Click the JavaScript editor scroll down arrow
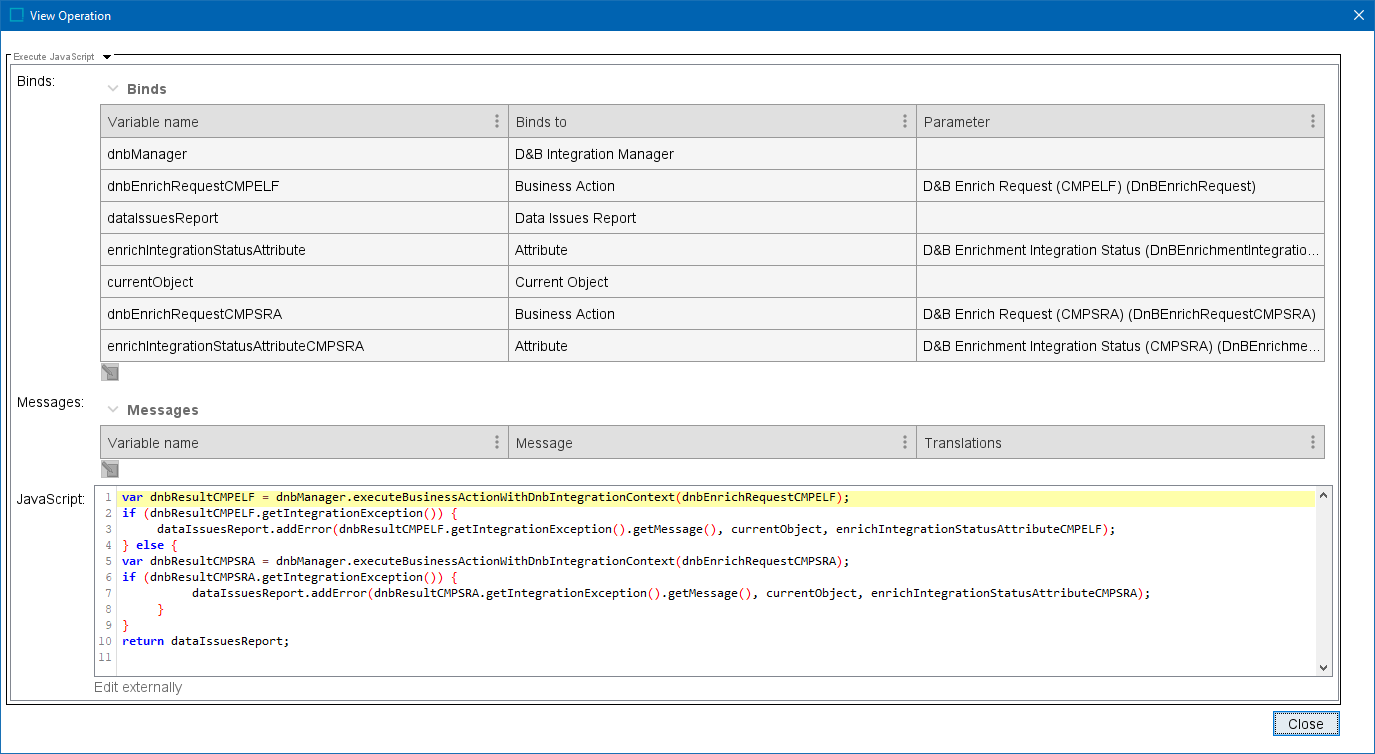 pos(1324,667)
